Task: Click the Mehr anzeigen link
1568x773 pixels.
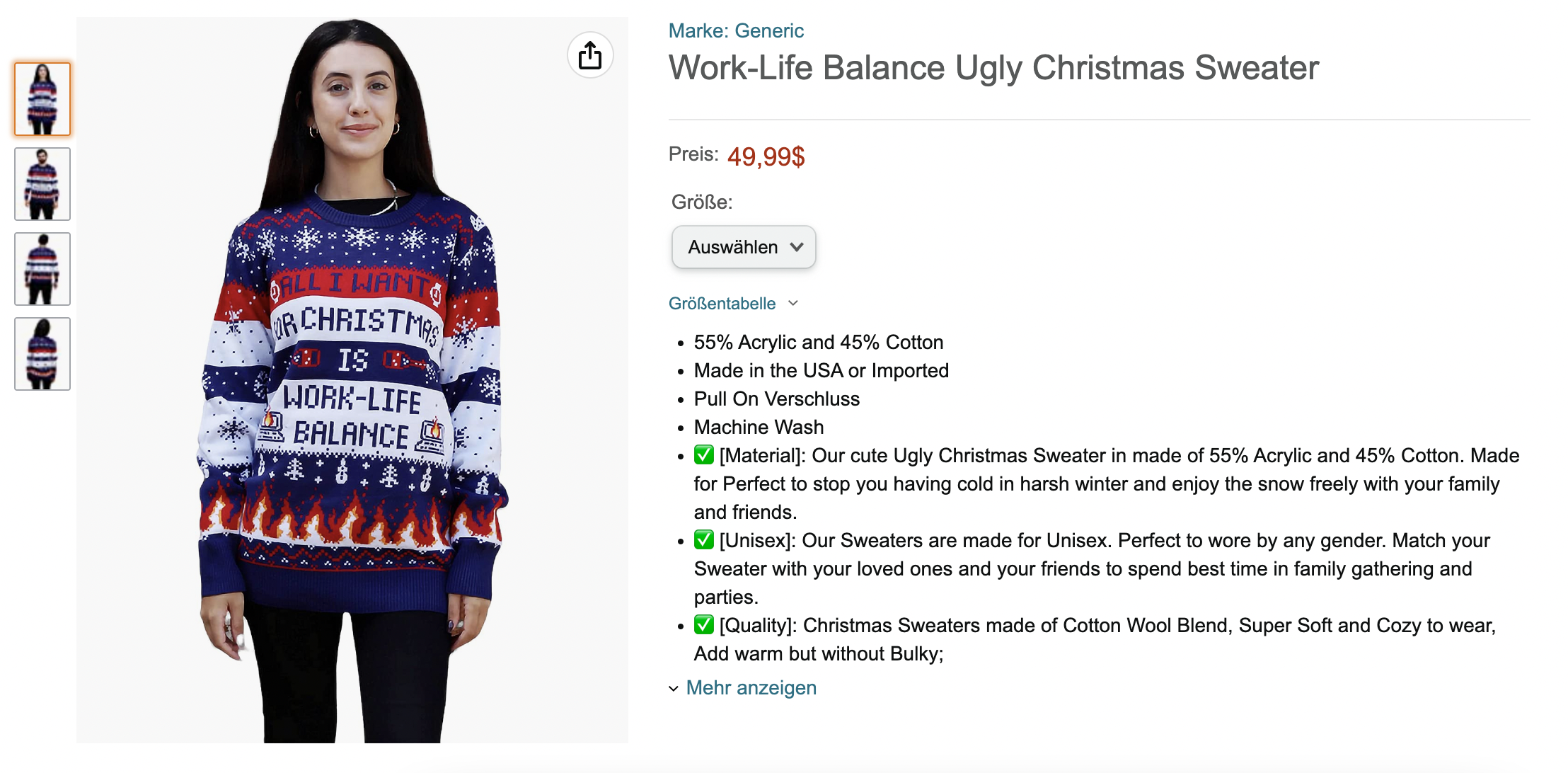Action: click(x=751, y=688)
